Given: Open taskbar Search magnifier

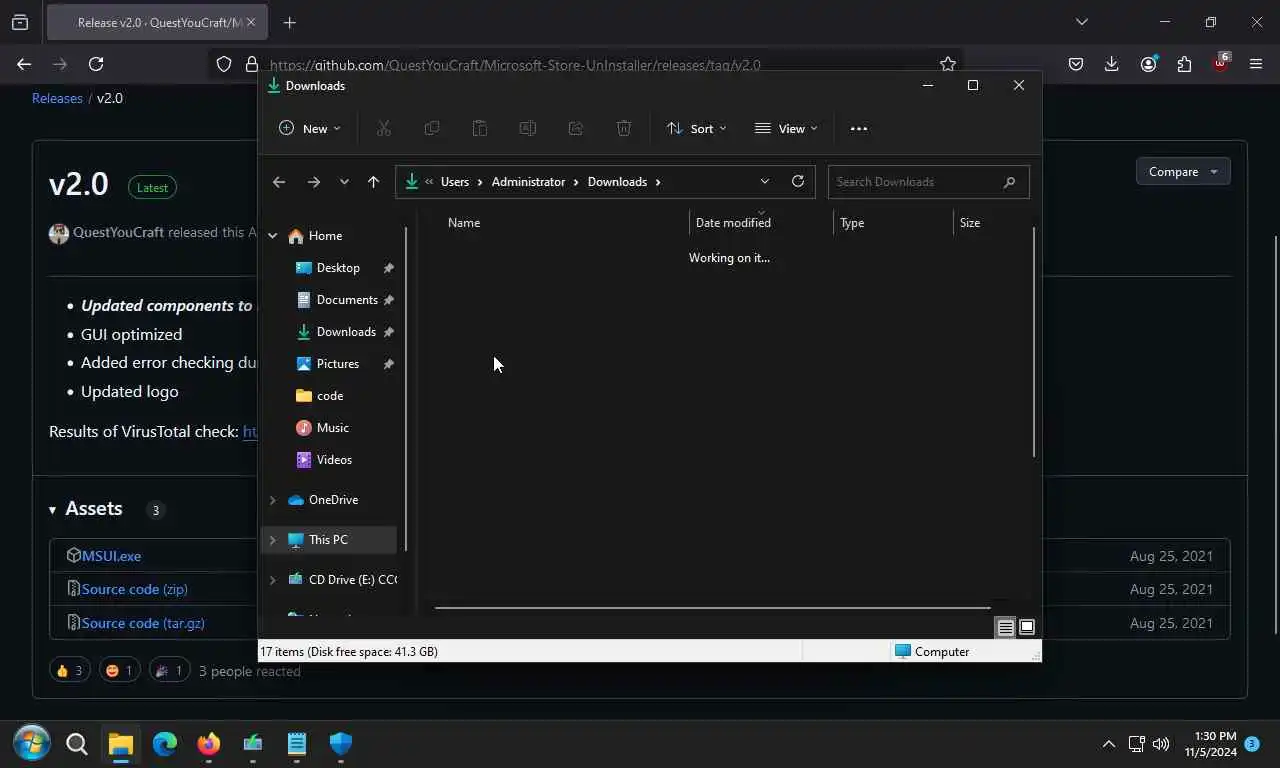Looking at the screenshot, I should coord(77,744).
